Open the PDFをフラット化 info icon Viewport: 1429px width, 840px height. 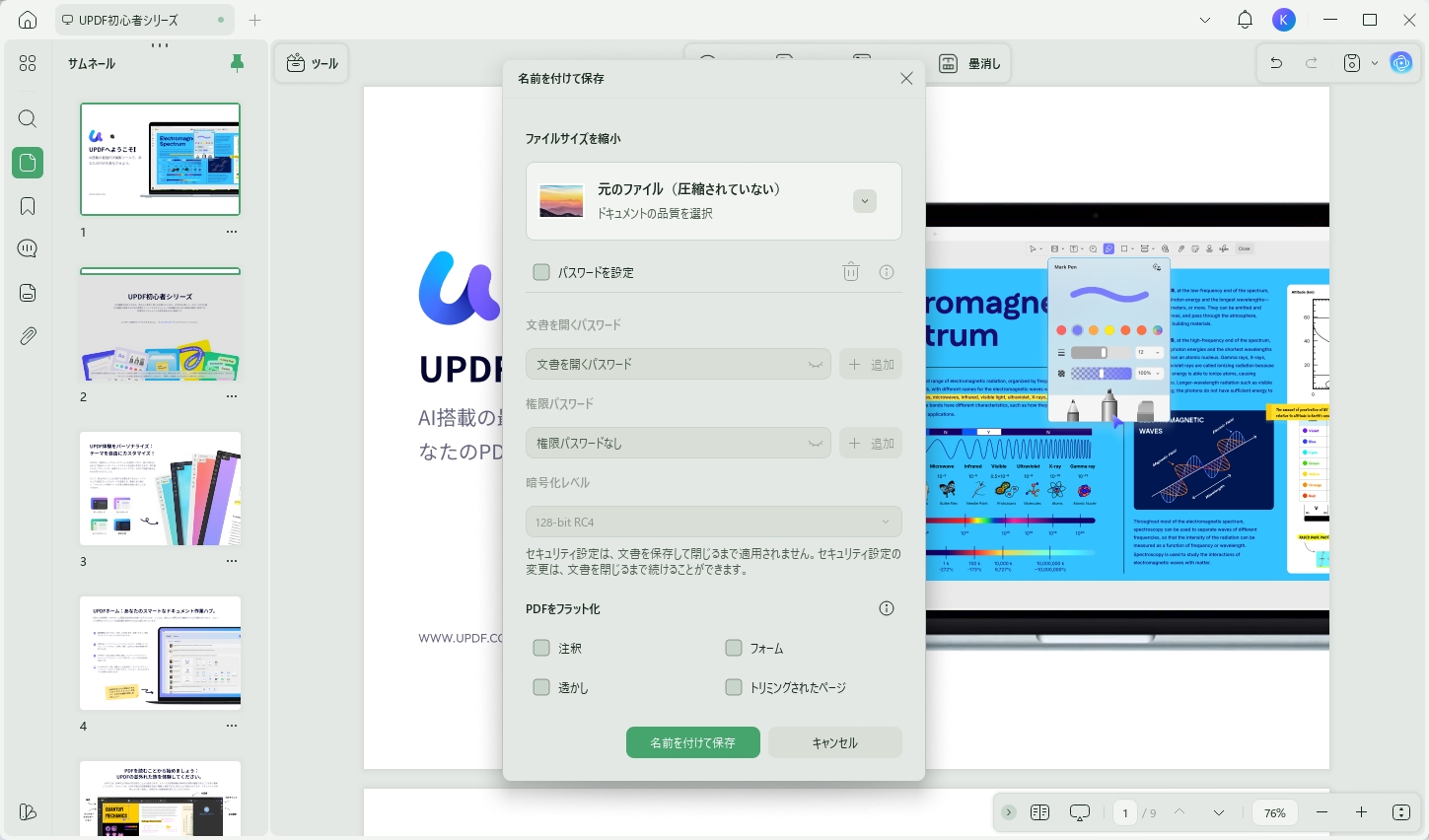(x=887, y=608)
